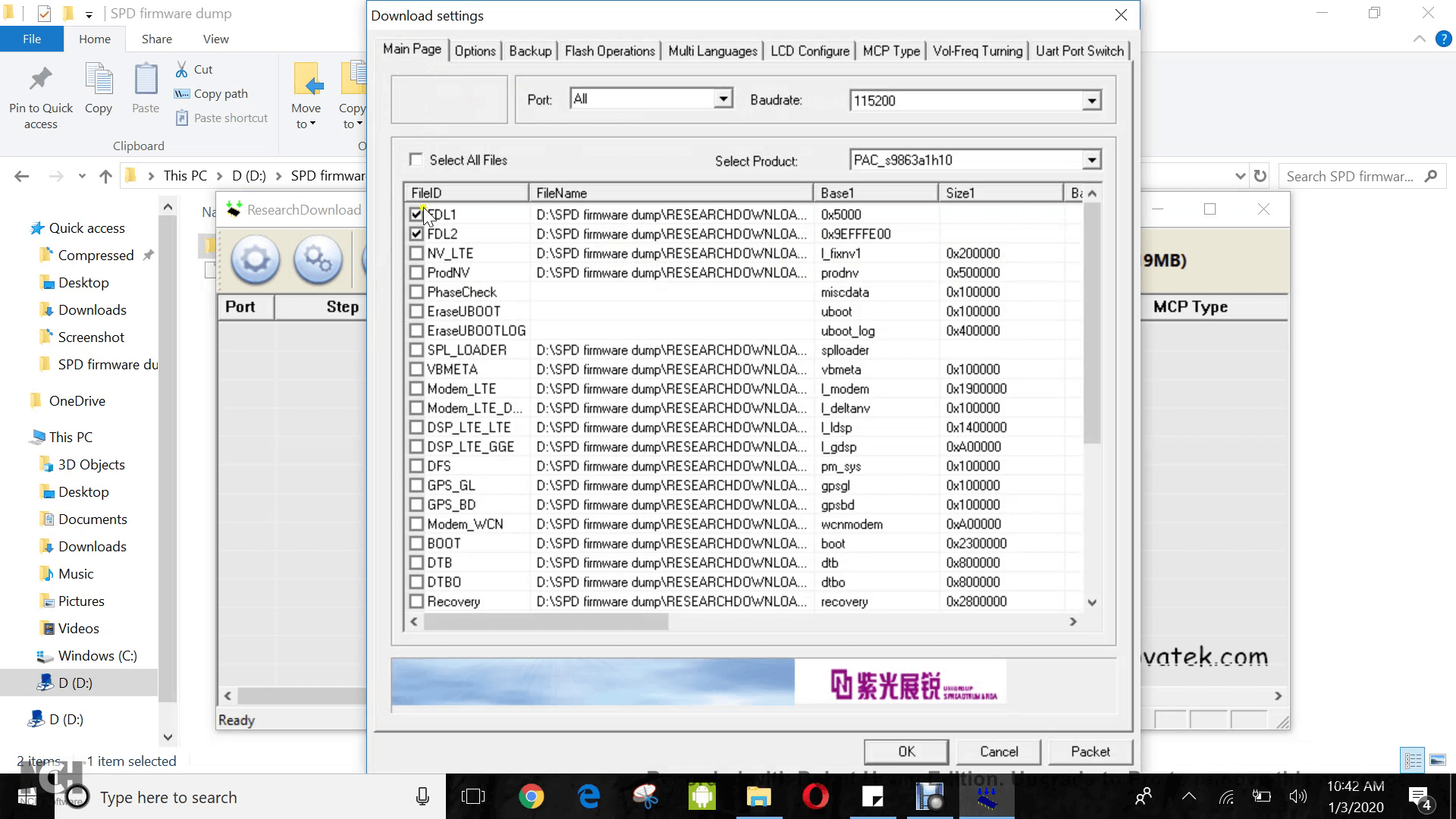Open the Select Product dropdown
This screenshot has width=1456, height=819.
1092,159
